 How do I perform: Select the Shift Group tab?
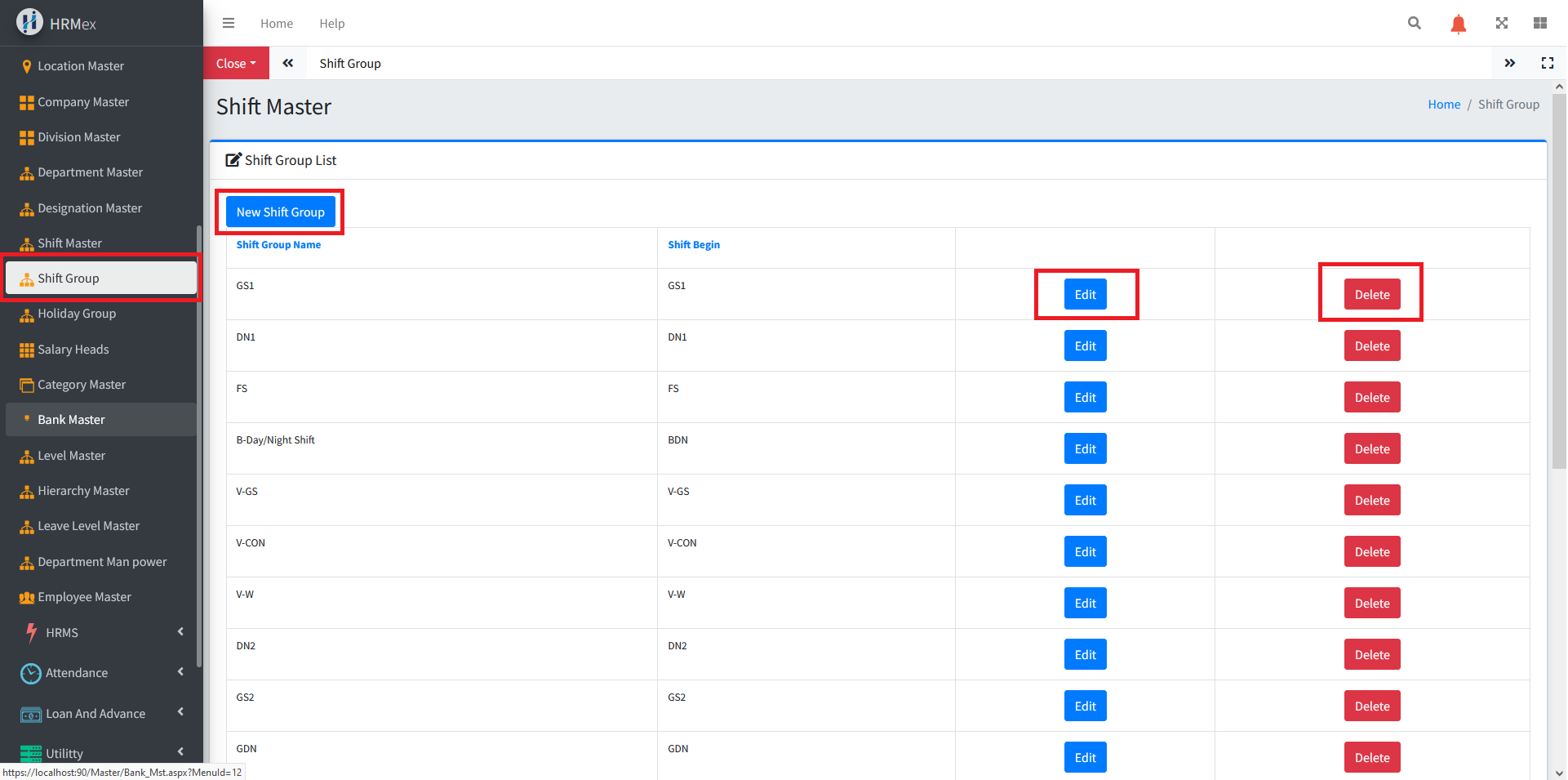coord(350,63)
